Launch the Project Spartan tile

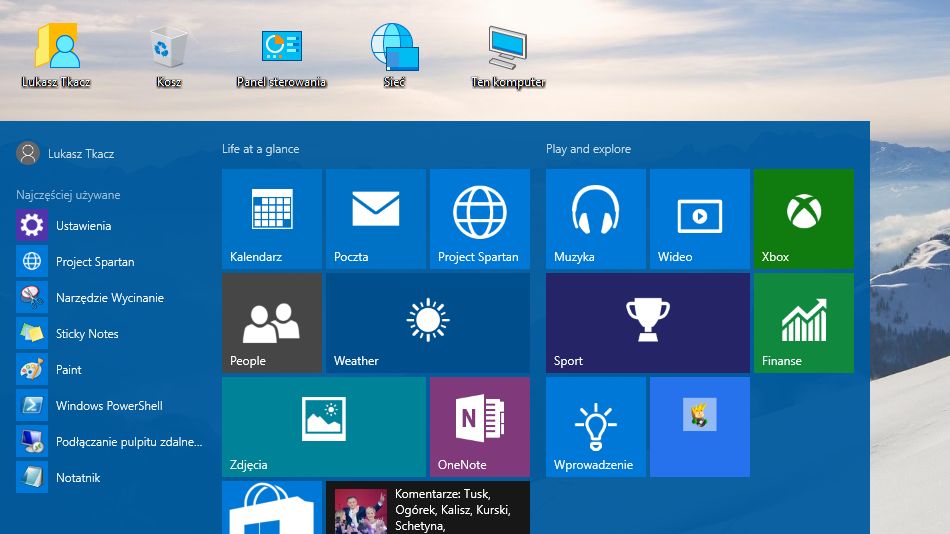(480, 219)
